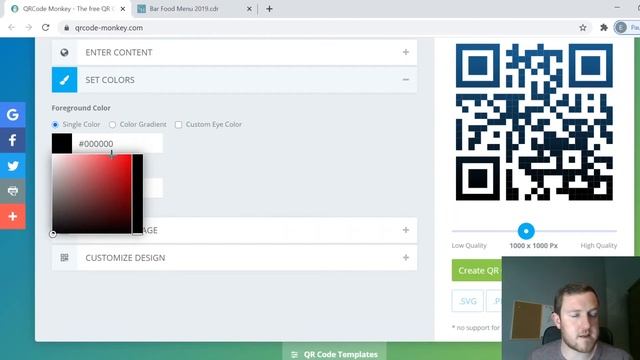Click the black foreground color swatch
Screen dimensions: 640x360
pos(62,144)
